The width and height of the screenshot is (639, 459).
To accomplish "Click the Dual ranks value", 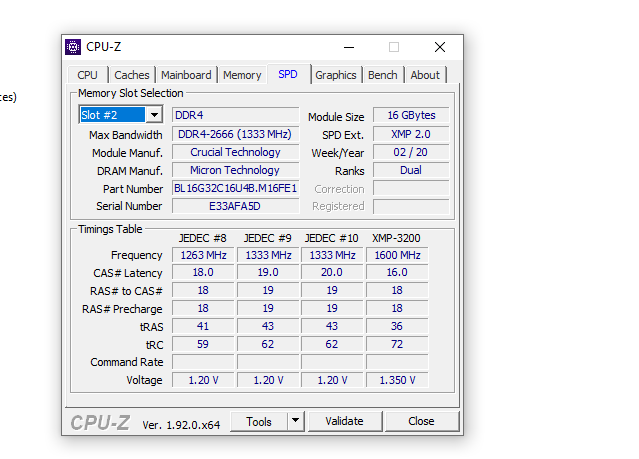I will (x=411, y=170).
